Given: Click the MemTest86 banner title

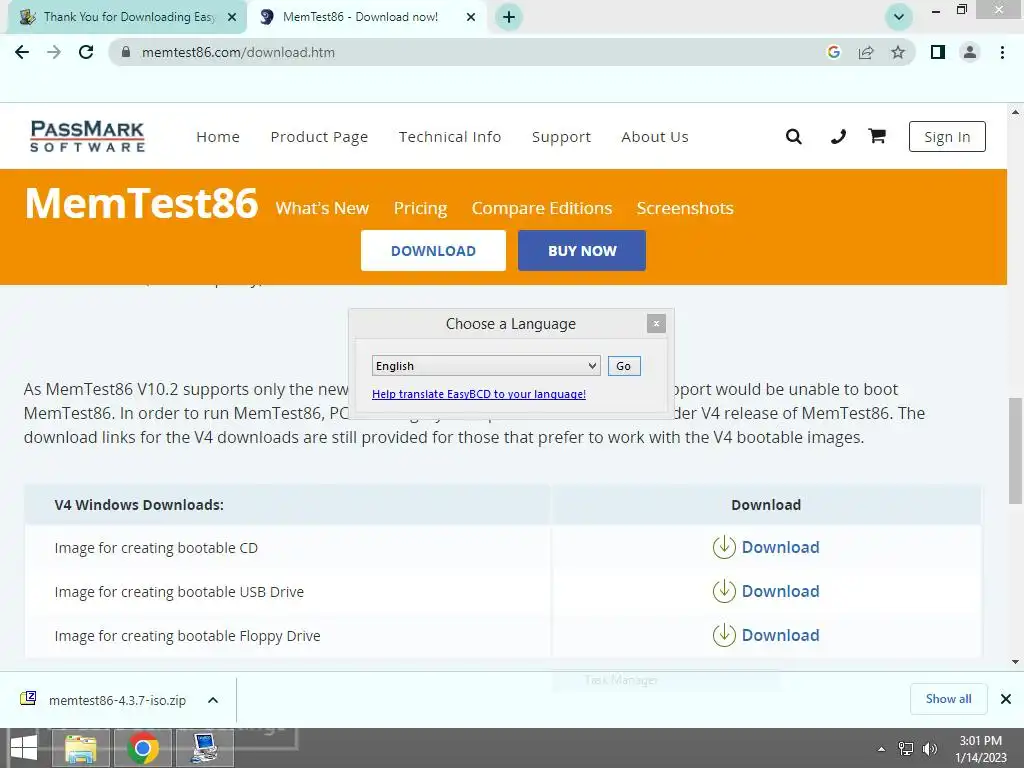Looking at the screenshot, I should tap(142, 203).
